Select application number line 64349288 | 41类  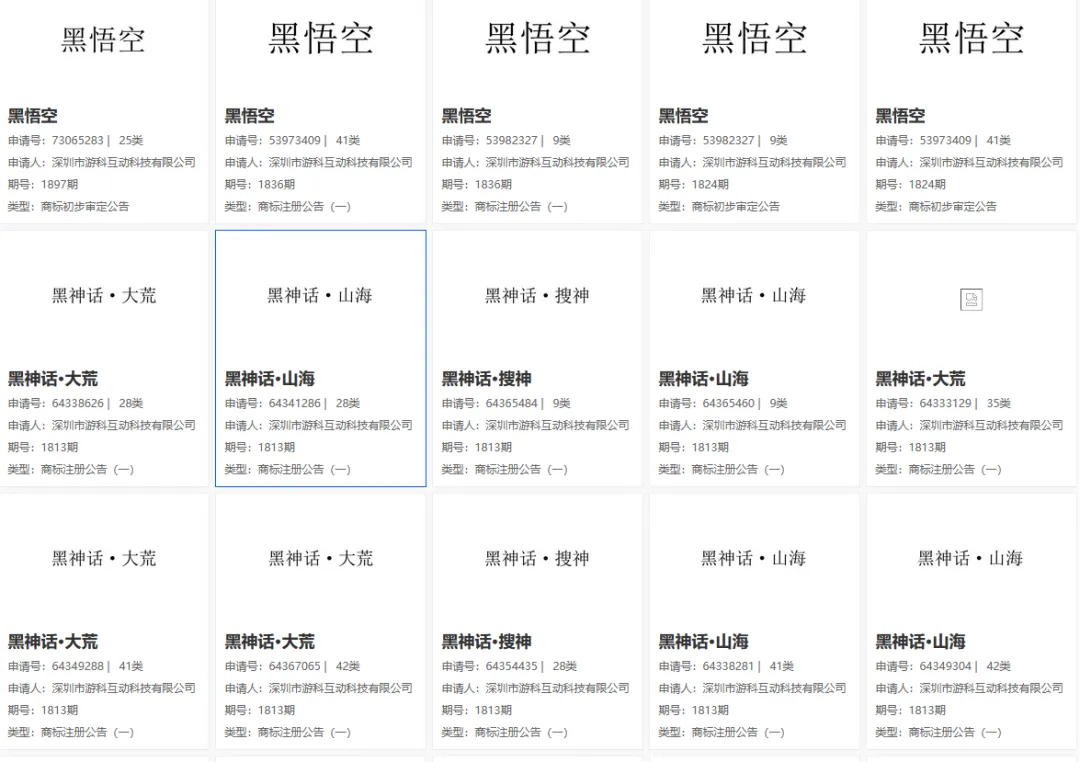click(76, 666)
